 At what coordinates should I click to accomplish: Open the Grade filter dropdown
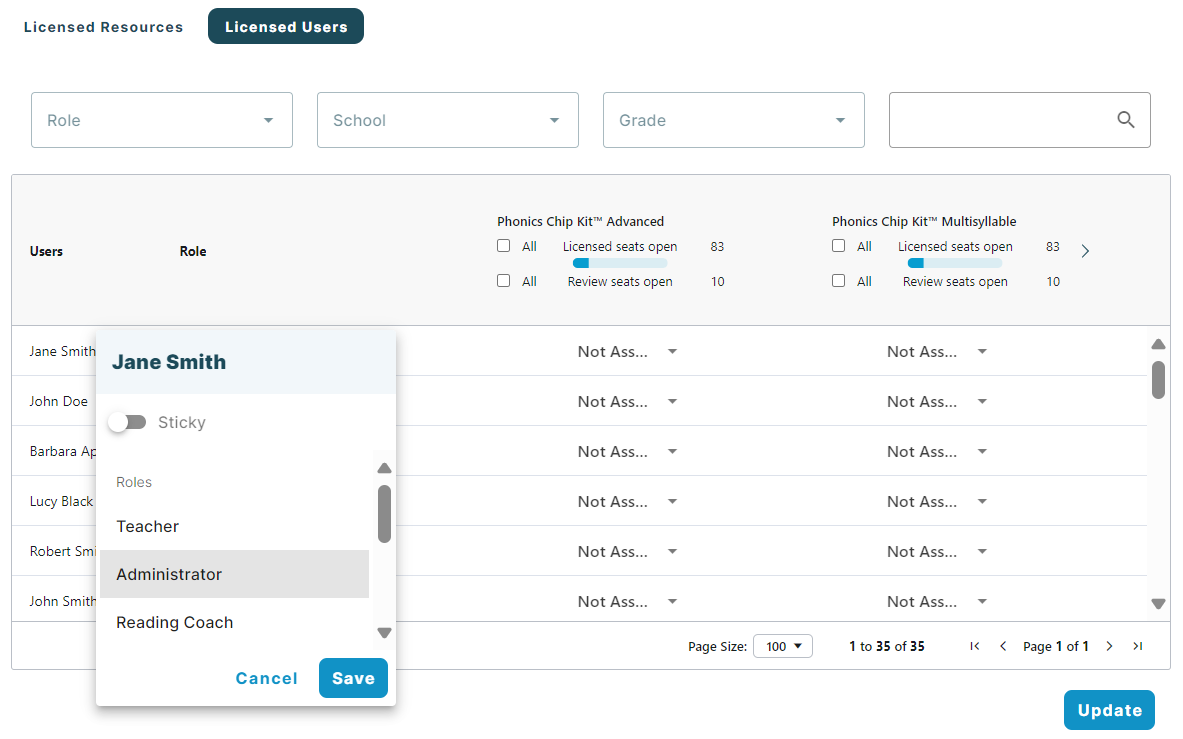point(733,120)
